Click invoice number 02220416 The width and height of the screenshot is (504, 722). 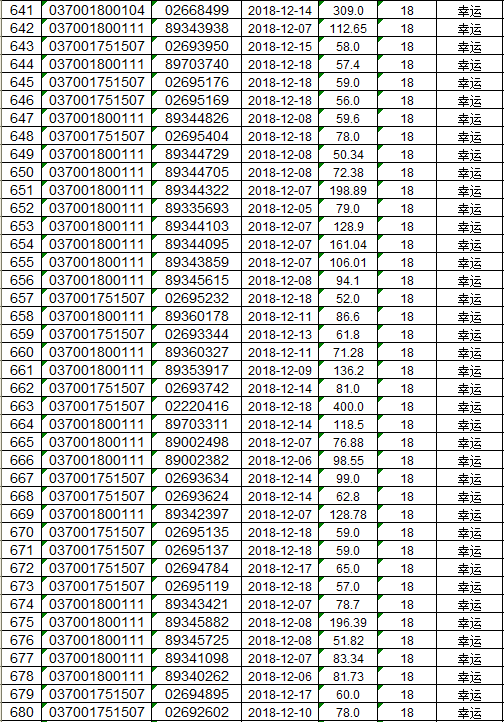[197, 406]
